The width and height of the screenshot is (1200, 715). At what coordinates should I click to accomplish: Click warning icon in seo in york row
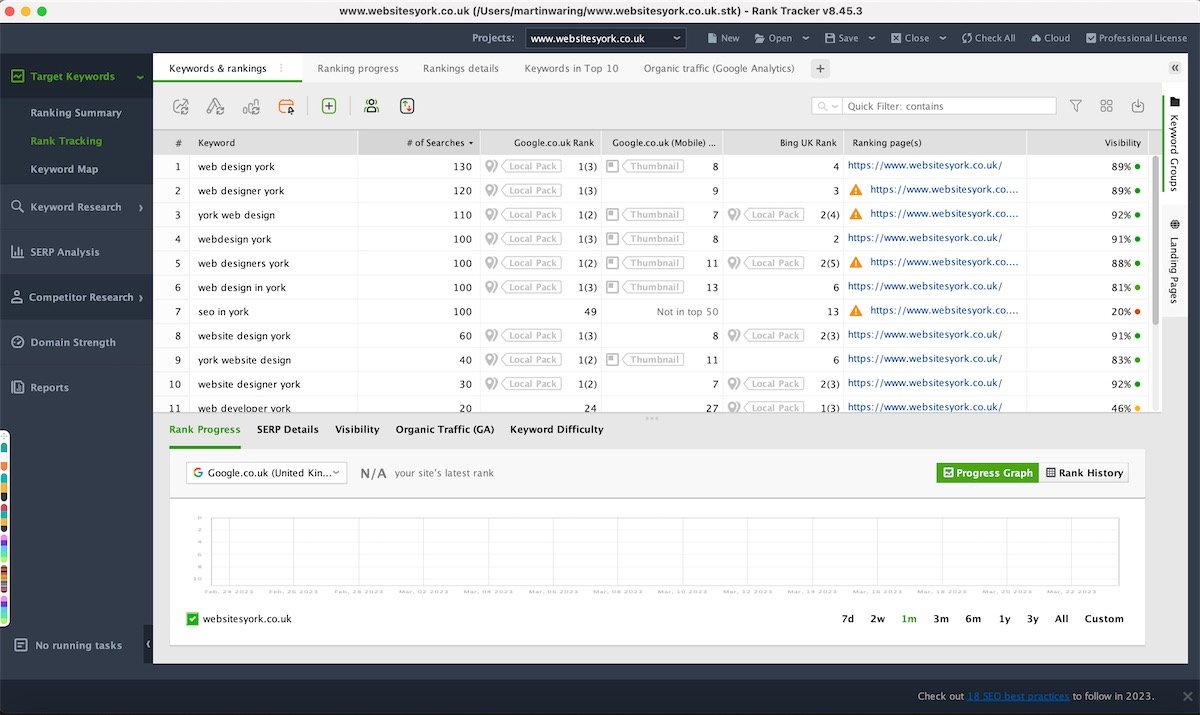point(855,311)
